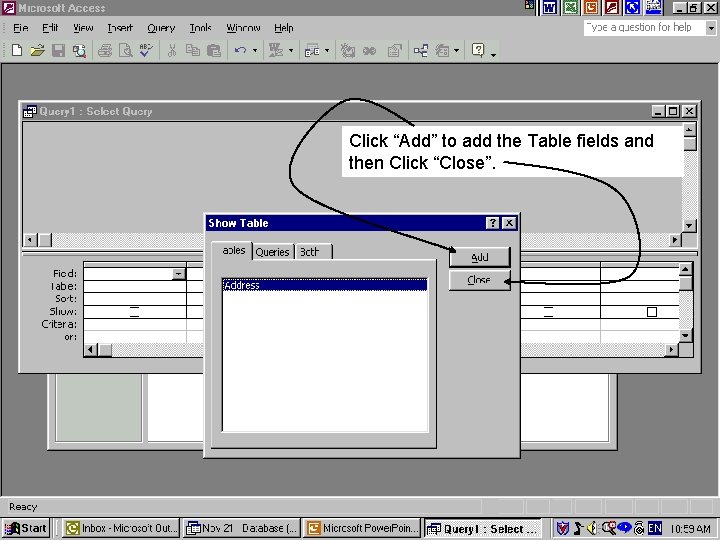
Task: Open the Field row dropdown arrow
Action: (x=178, y=274)
